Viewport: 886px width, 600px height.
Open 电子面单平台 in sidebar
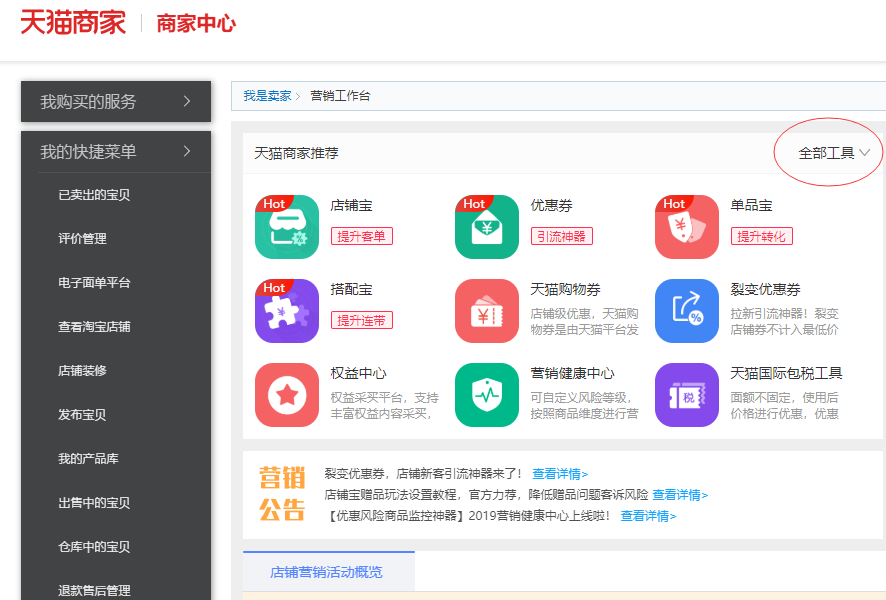tap(94, 282)
